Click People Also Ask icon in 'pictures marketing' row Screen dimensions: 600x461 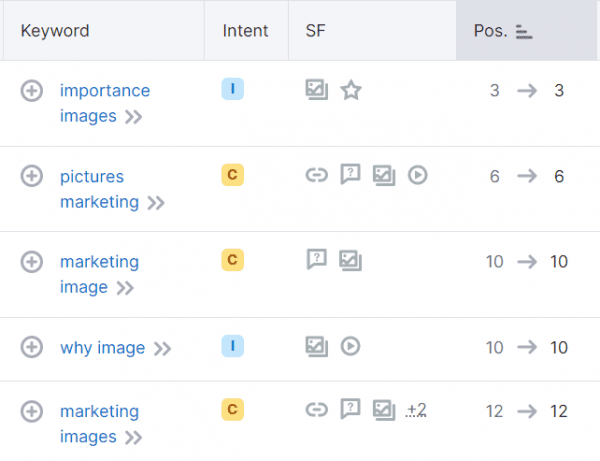pyautogui.click(x=351, y=175)
